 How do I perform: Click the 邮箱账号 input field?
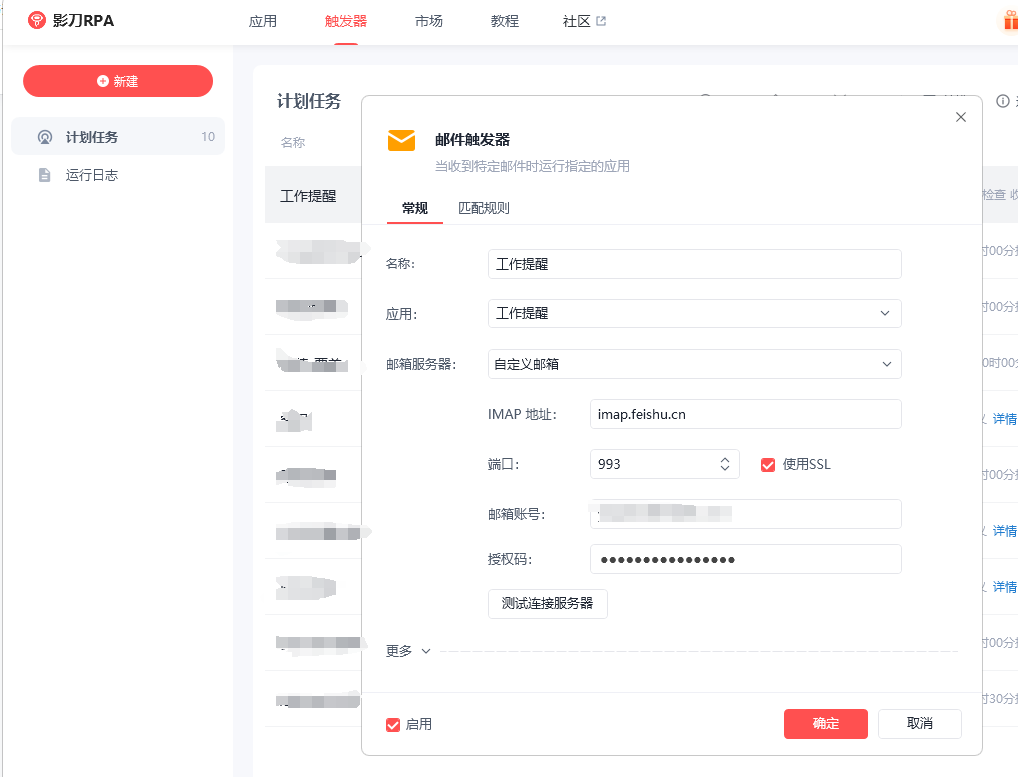click(x=745, y=514)
